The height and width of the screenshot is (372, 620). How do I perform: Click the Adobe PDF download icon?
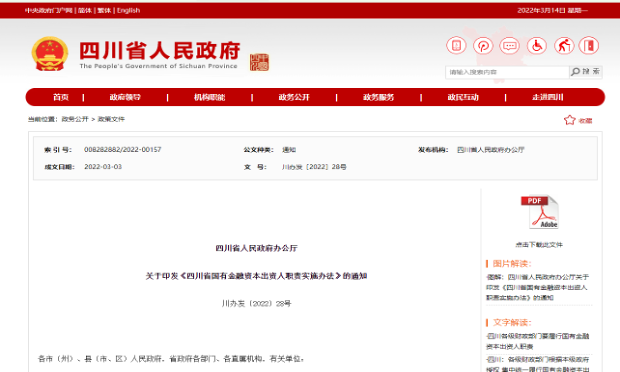click(x=540, y=212)
